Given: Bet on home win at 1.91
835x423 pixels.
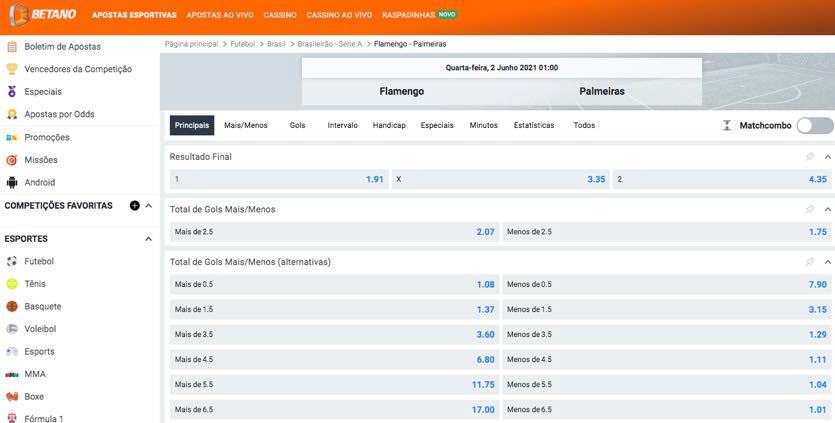Looking at the screenshot, I should click(280, 180).
